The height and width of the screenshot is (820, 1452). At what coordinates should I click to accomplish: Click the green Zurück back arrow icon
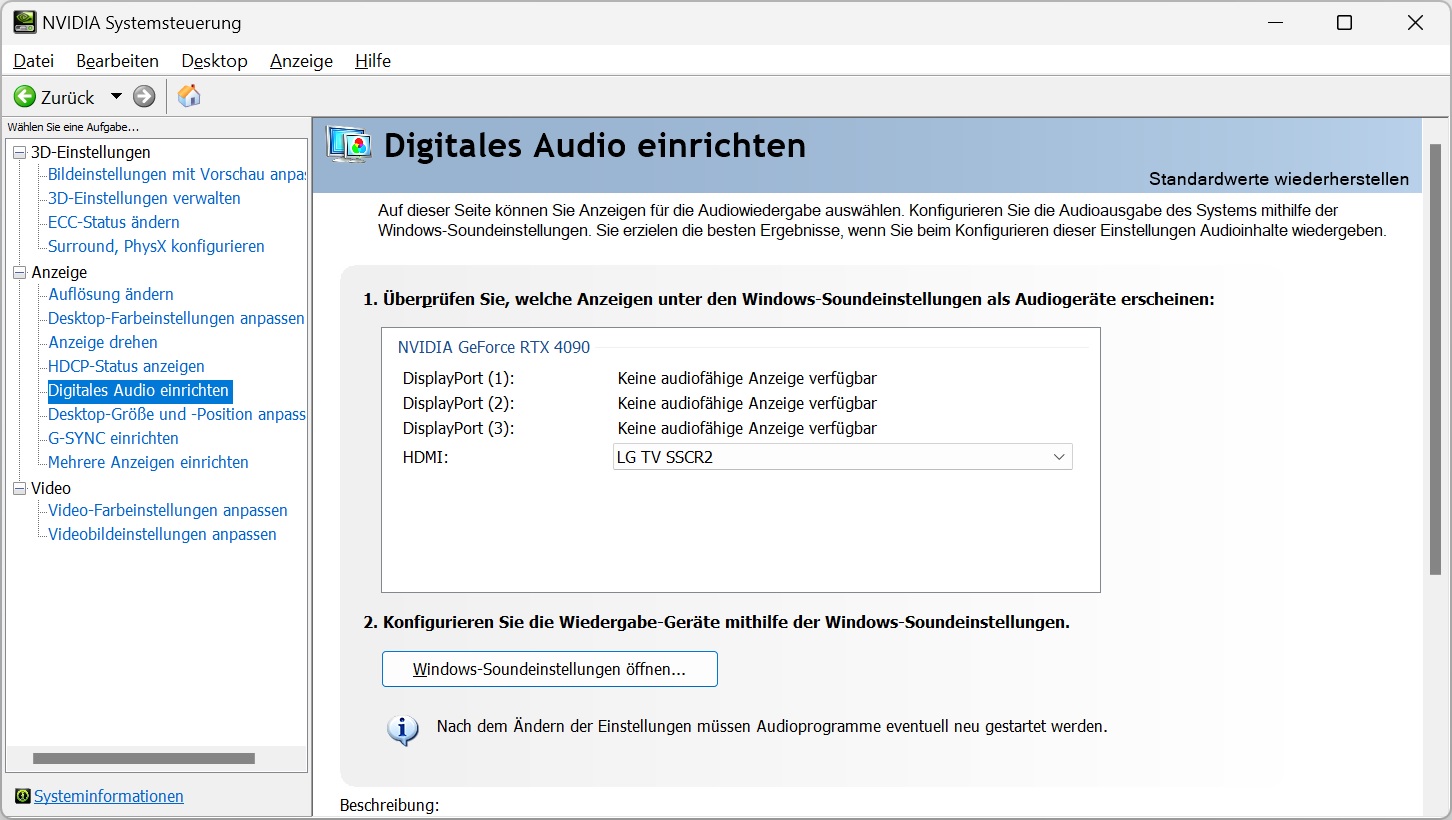[24, 97]
